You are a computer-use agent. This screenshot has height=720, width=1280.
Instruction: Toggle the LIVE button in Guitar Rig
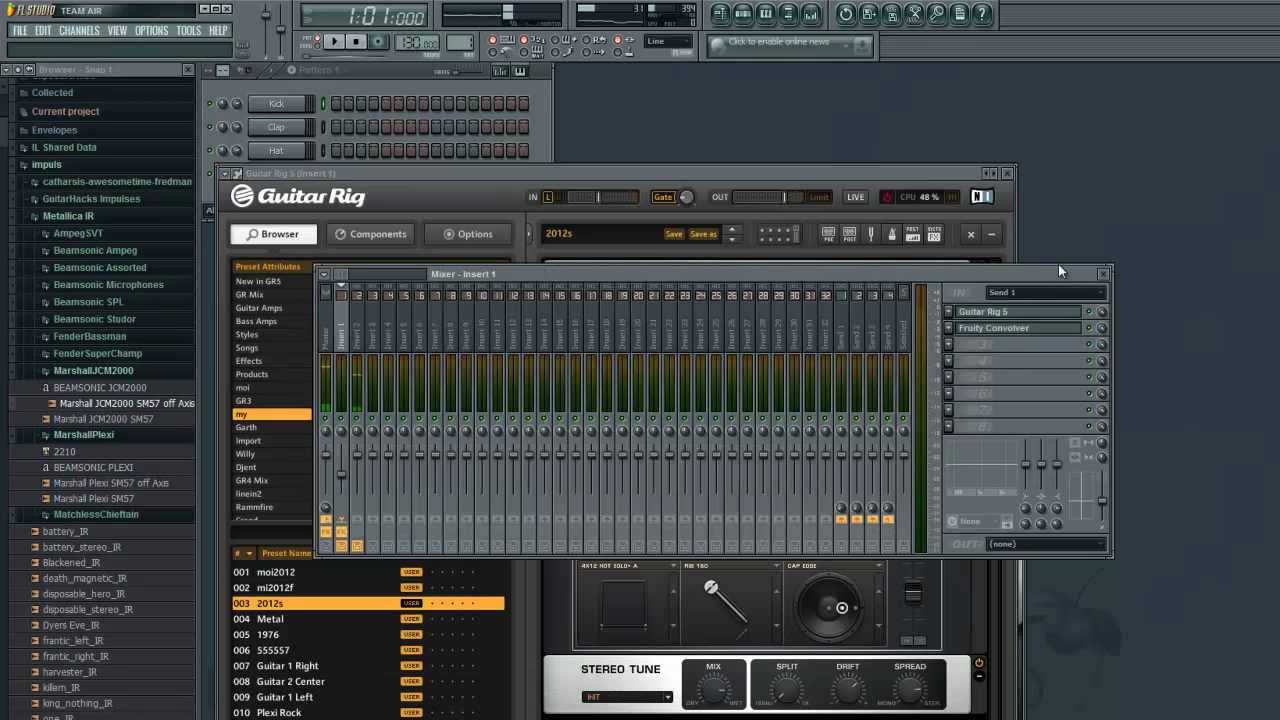pyautogui.click(x=856, y=197)
